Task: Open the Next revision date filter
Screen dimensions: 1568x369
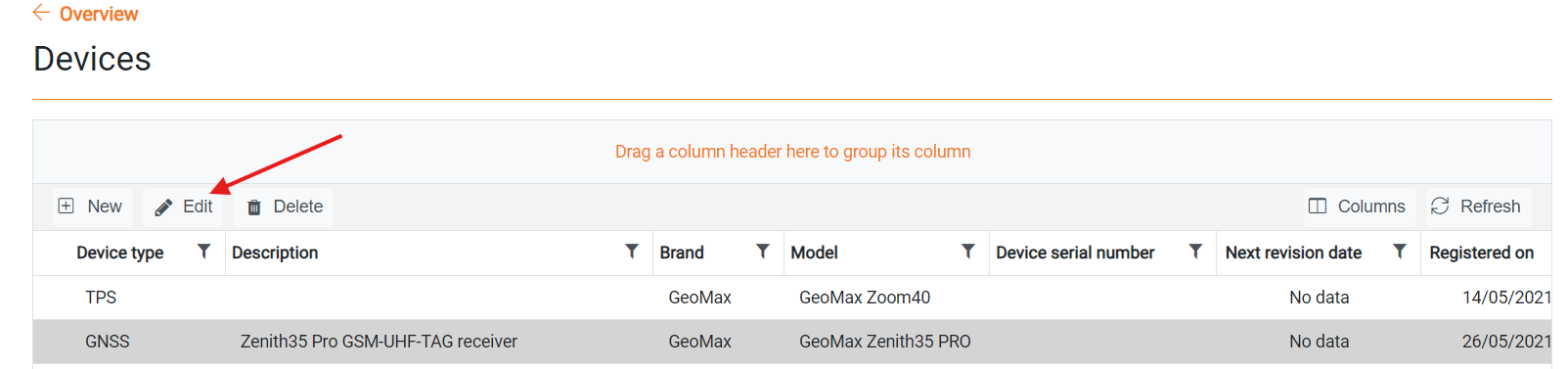Action: 1400,252
